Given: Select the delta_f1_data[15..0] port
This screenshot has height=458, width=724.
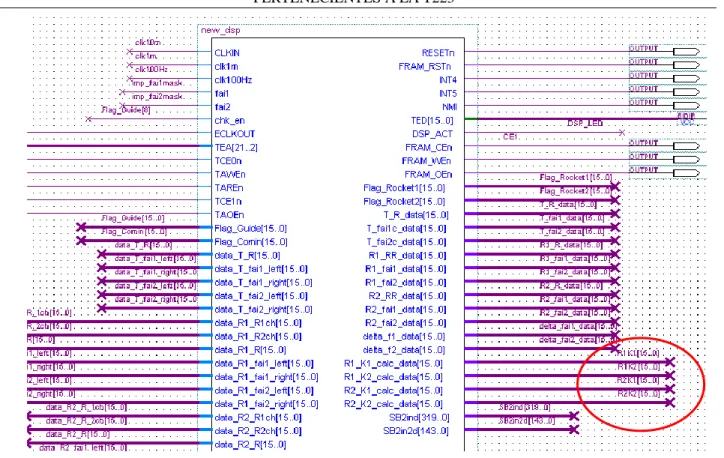Looking at the screenshot, I should pos(404,337).
